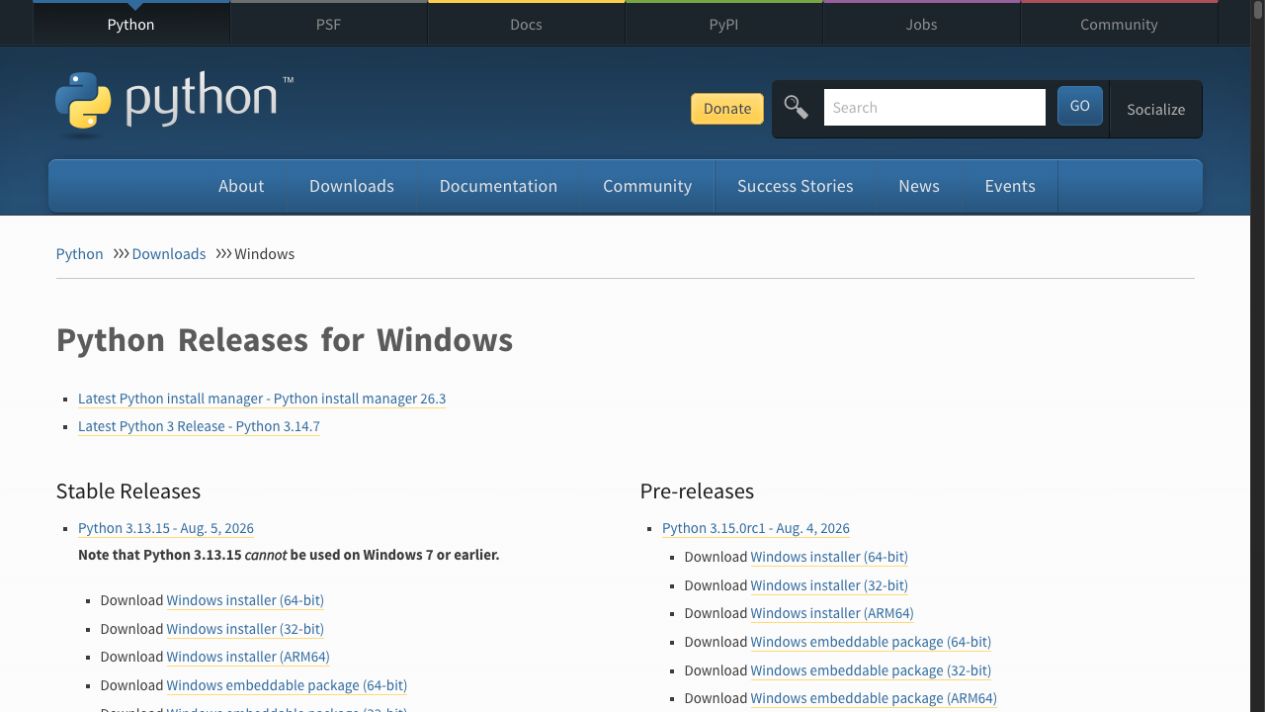Switch to the Docs top tab

pos(526,24)
